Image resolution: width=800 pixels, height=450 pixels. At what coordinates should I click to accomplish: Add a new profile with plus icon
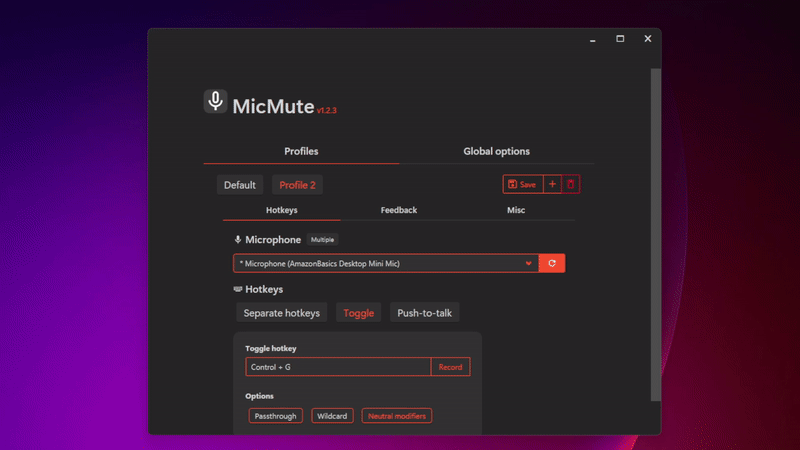point(552,184)
